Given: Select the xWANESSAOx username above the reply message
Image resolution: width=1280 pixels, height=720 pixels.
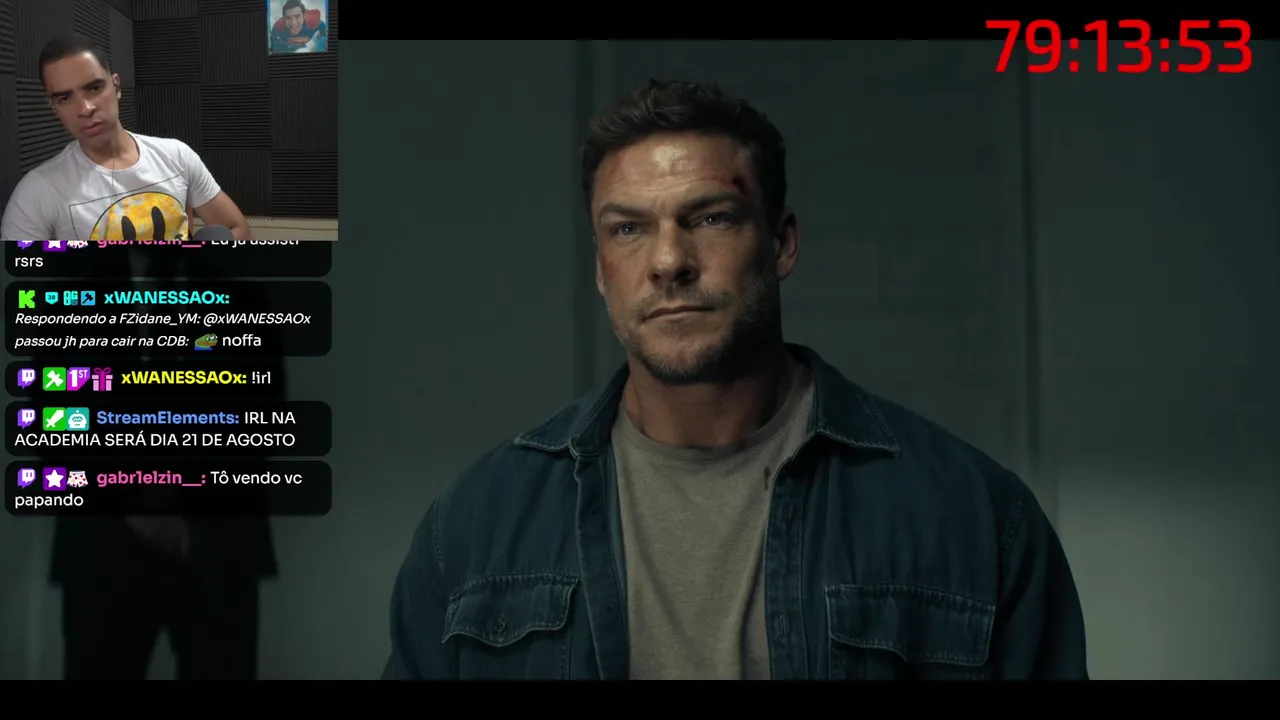Looking at the screenshot, I should (167, 298).
